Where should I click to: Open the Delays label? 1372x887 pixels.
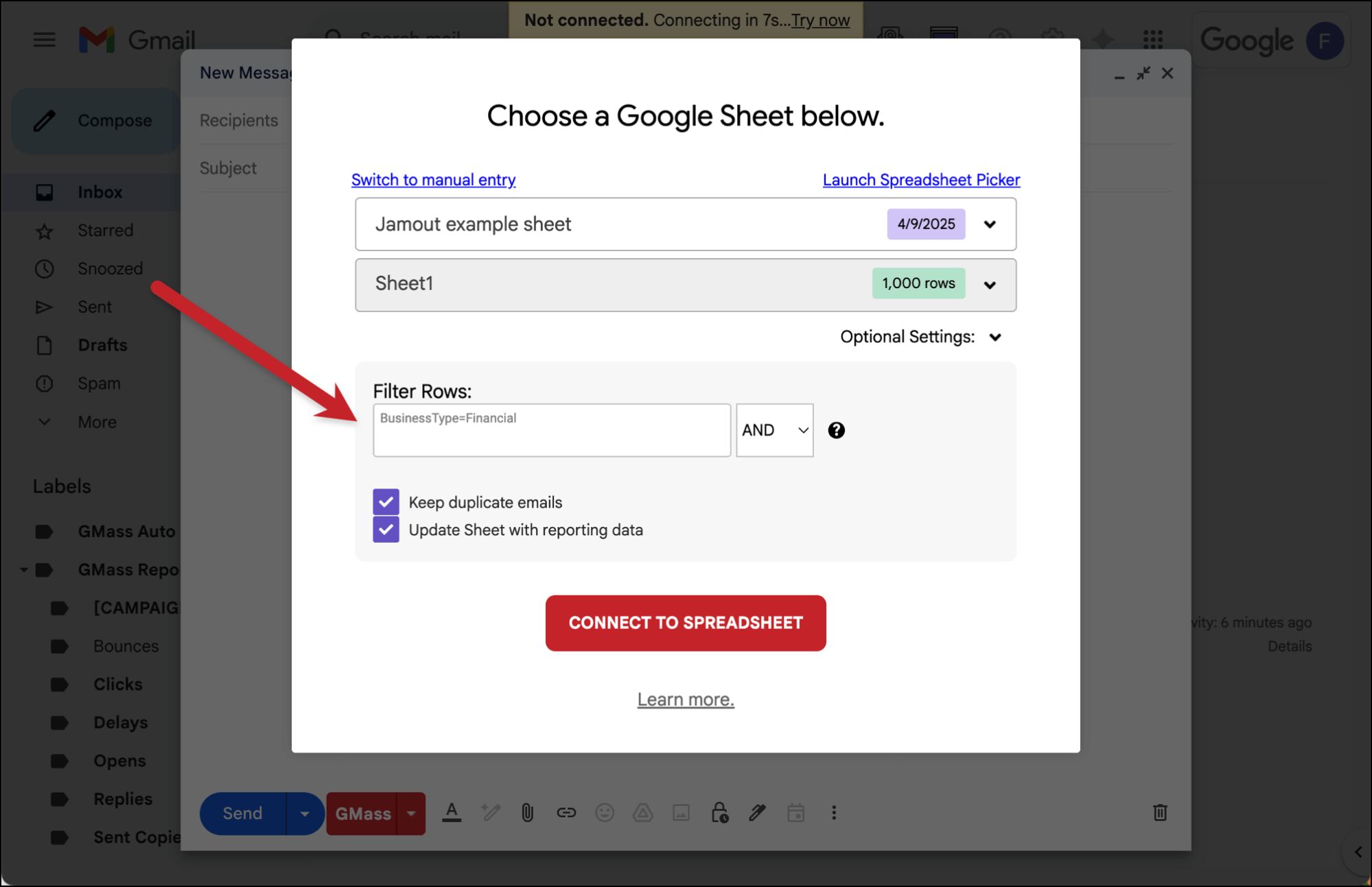point(120,723)
